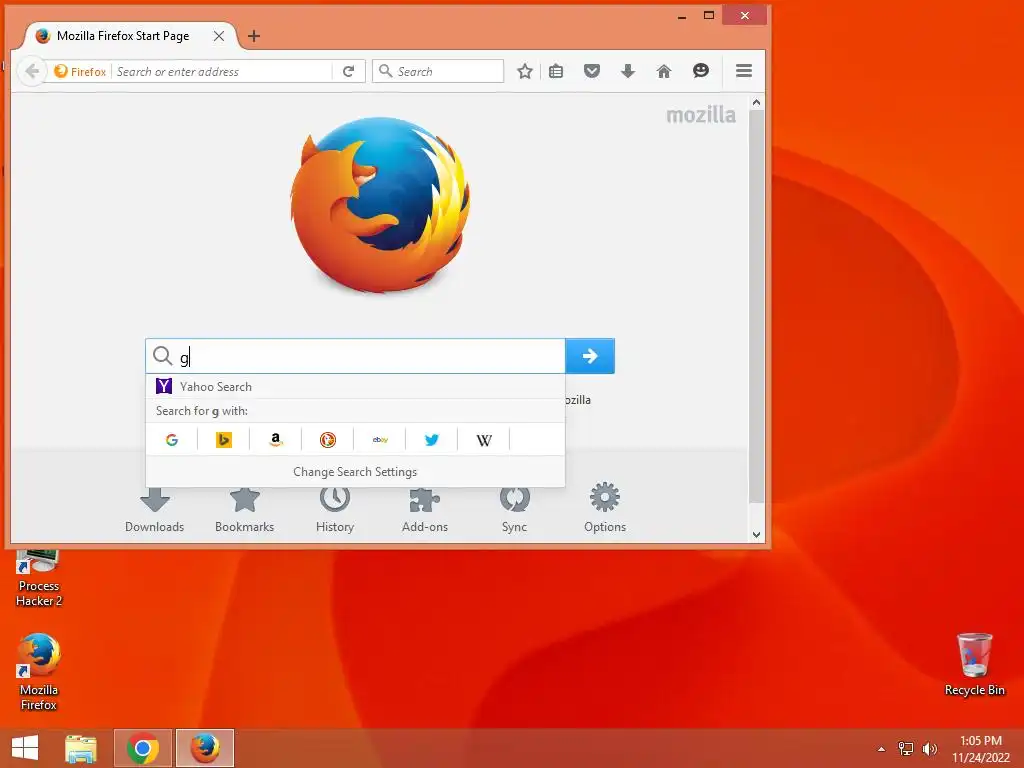
Task: Click the toolbar Search box
Action: [x=438, y=71]
